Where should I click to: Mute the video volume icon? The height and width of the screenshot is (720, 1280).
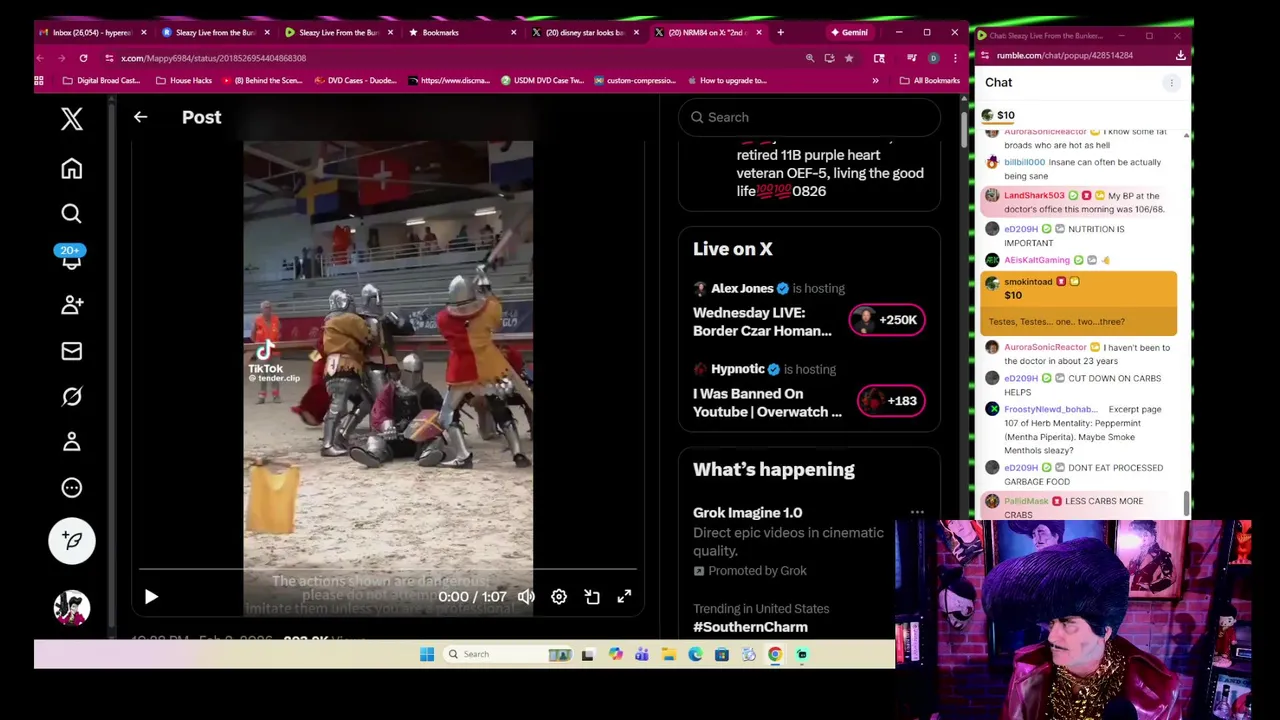526,597
